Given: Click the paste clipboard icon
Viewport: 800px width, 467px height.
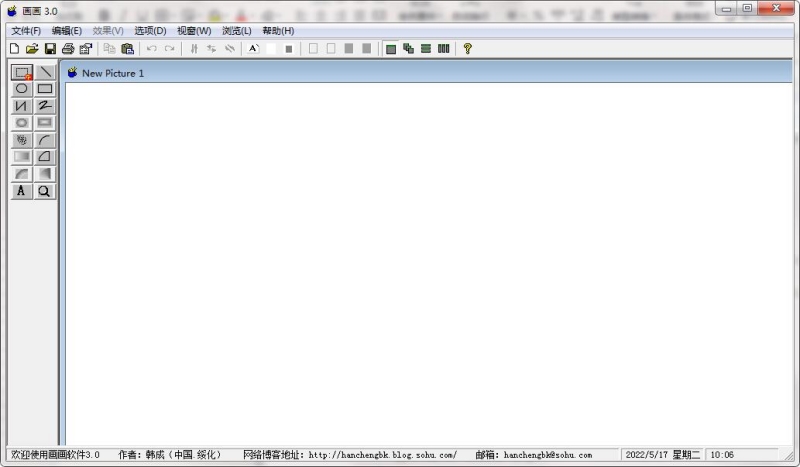Looking at the screenshot, I should point(127,48).
